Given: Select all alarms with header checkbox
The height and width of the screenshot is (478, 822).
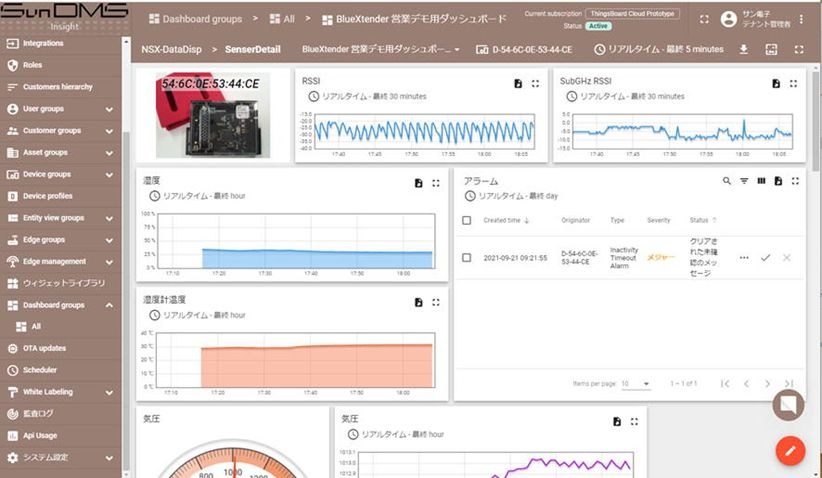Looking at the screenshot, I should (467, 220).
